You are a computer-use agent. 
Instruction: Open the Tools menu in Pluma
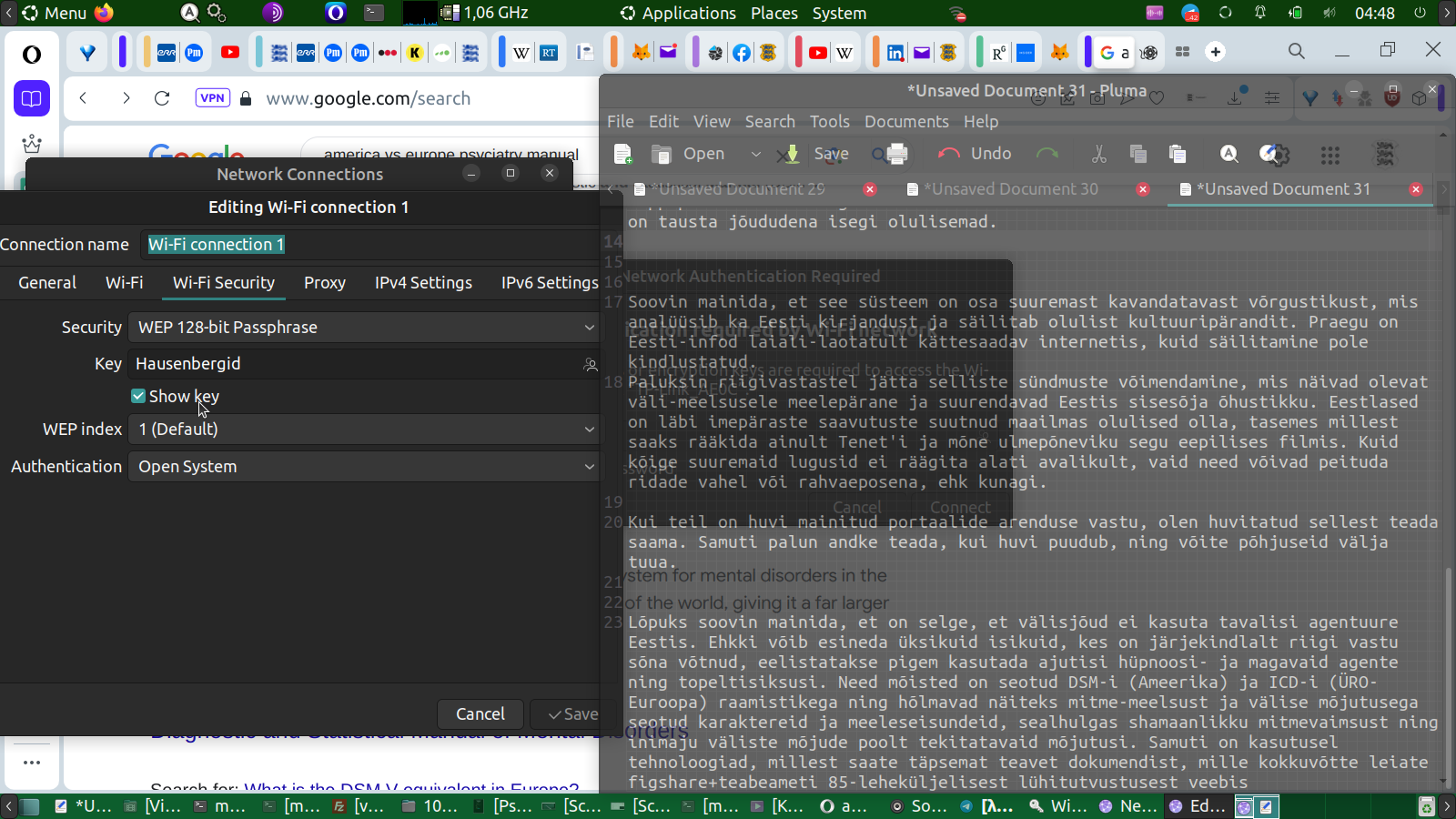(x=829, y=122)
